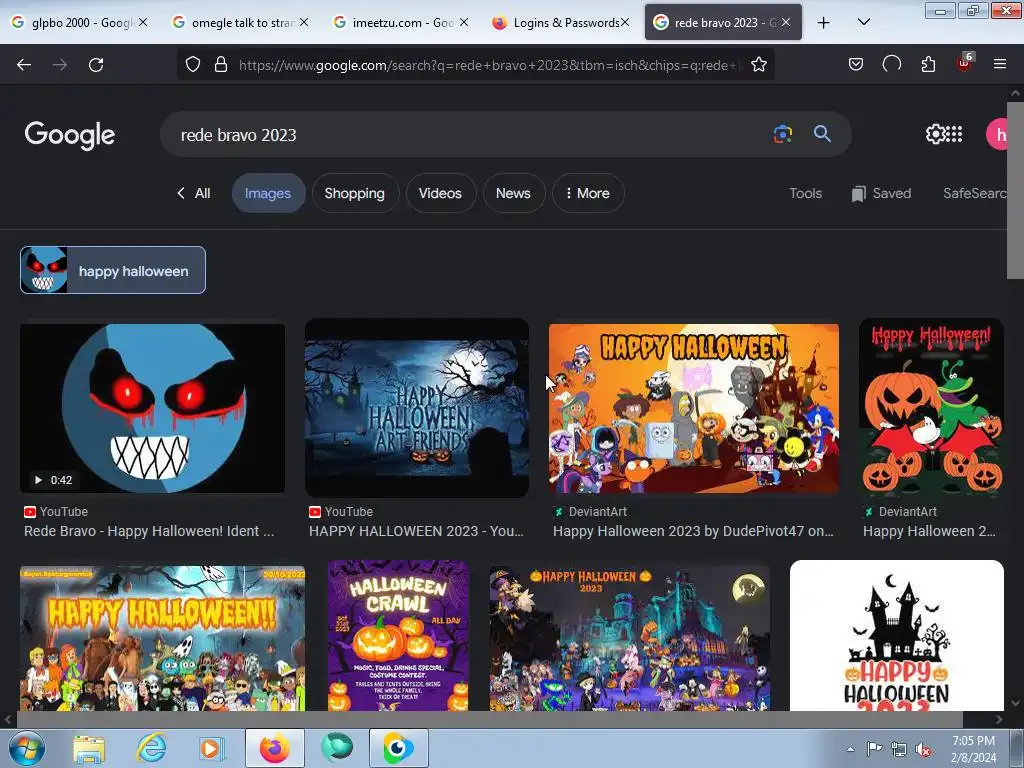Open the uBlock extension icon with badge
This screenshot has height=768, width=1024.
click(965, 63)
